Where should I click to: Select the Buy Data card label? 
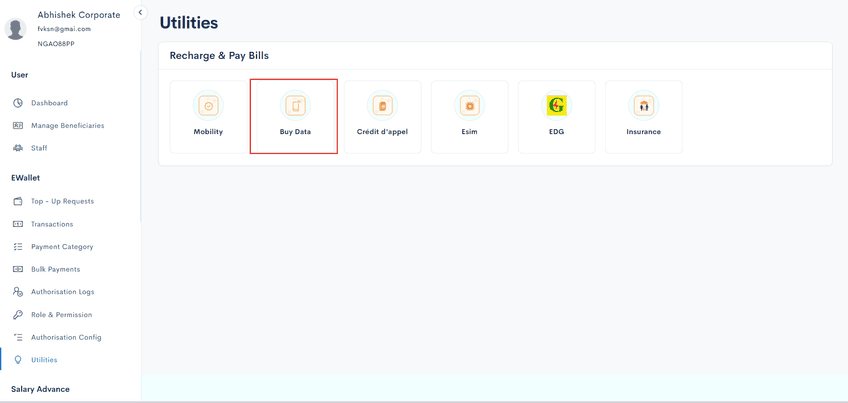pyautogui.click(x=295, y=132)
